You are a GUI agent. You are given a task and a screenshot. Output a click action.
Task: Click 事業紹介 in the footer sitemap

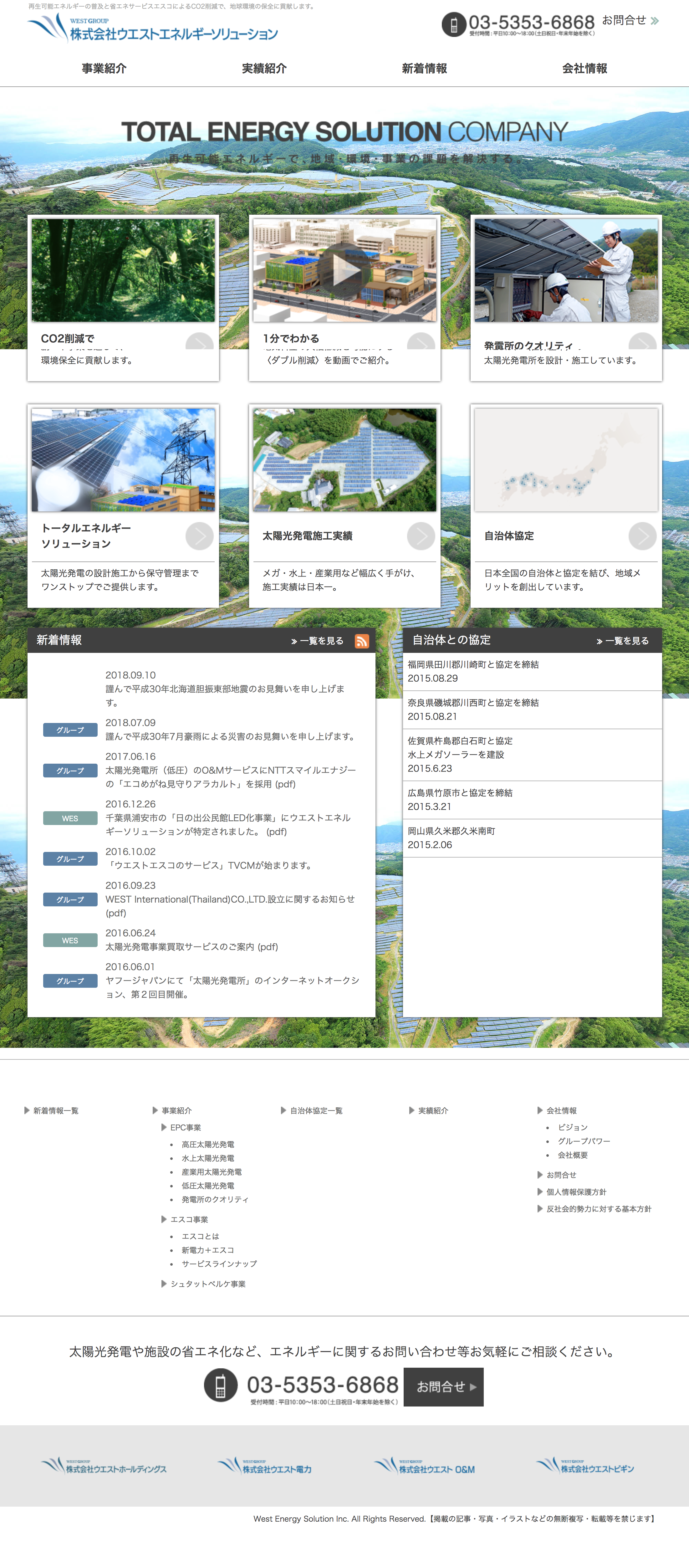(x=176, y=1111)
